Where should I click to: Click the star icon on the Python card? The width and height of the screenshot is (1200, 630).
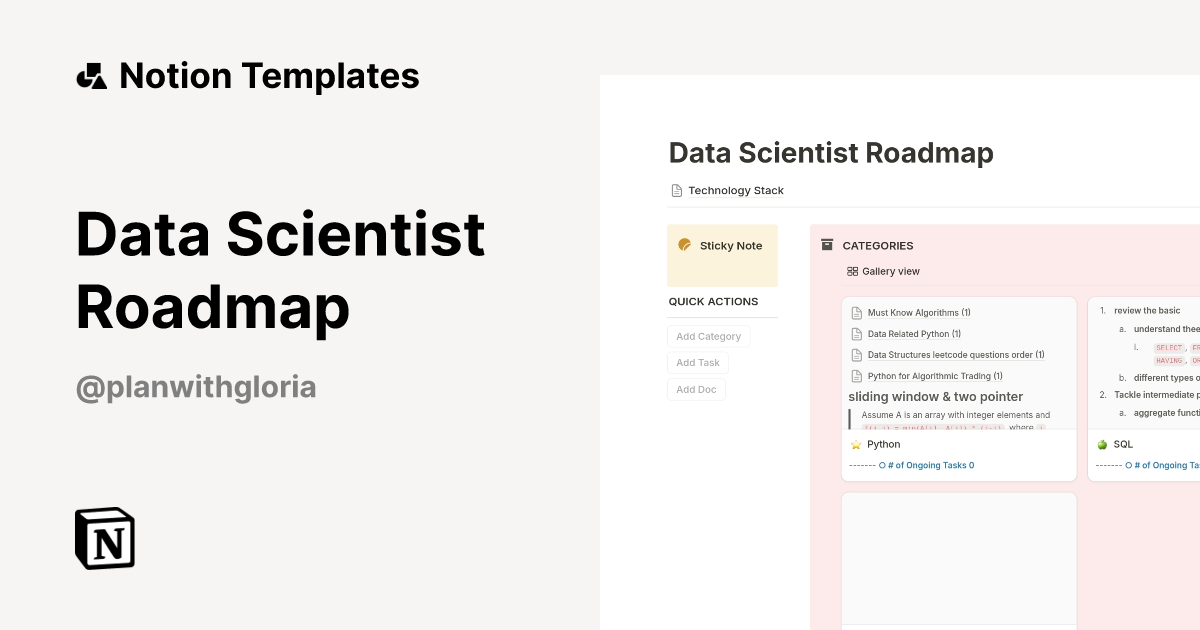tap(856, 444)
